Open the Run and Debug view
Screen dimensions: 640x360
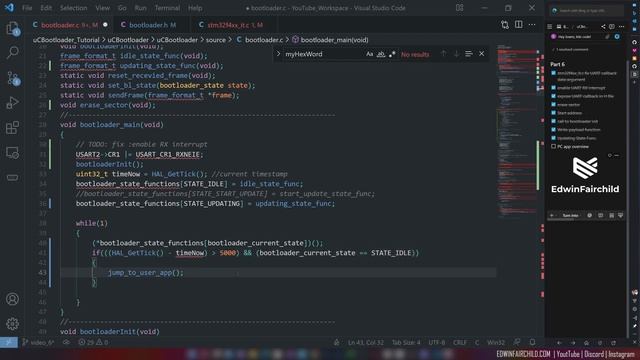[13, 102]
